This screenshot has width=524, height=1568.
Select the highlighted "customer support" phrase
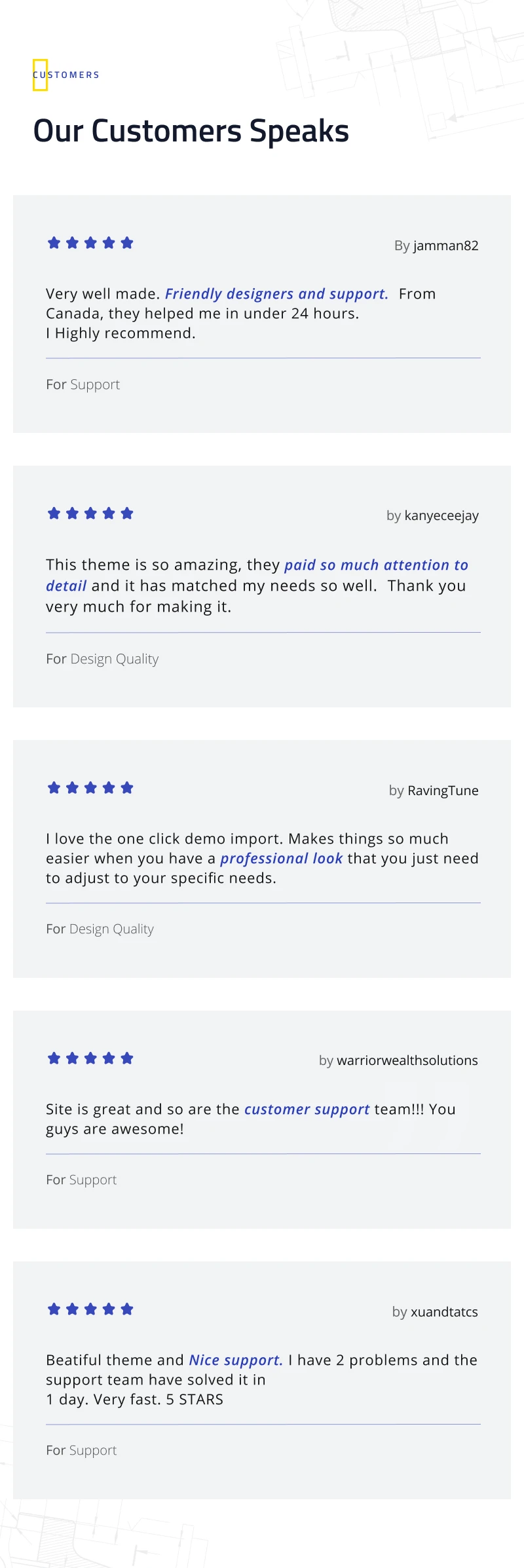(x=307, y=1110)
